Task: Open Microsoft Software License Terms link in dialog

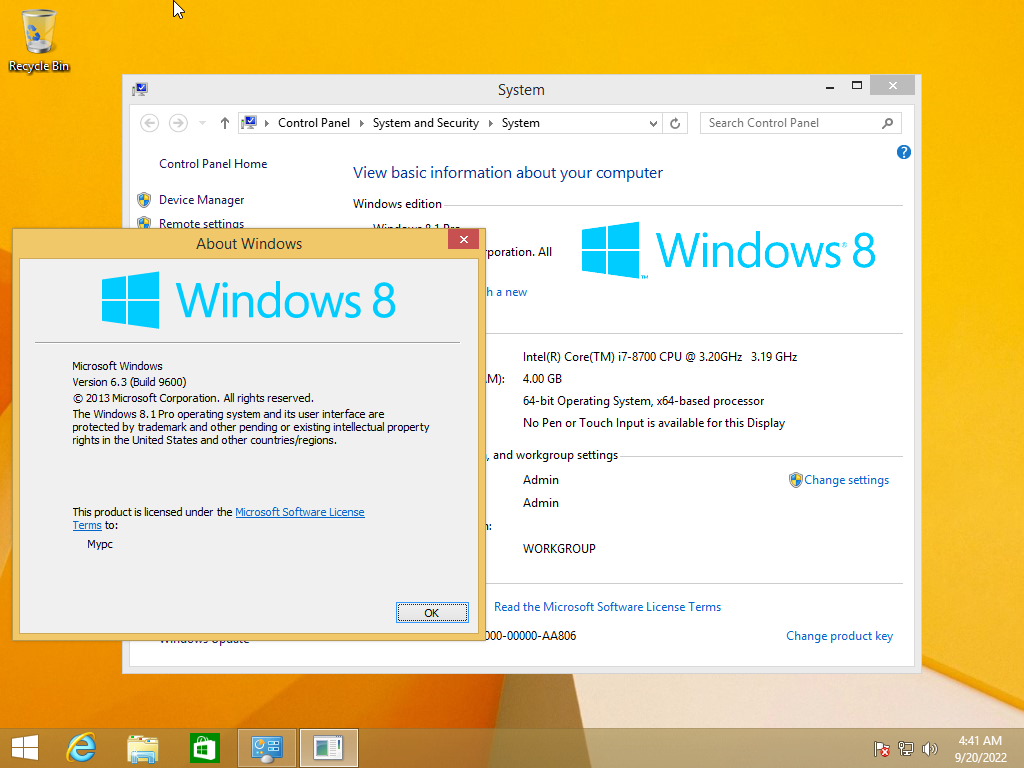Action: (x=300, y=512)
